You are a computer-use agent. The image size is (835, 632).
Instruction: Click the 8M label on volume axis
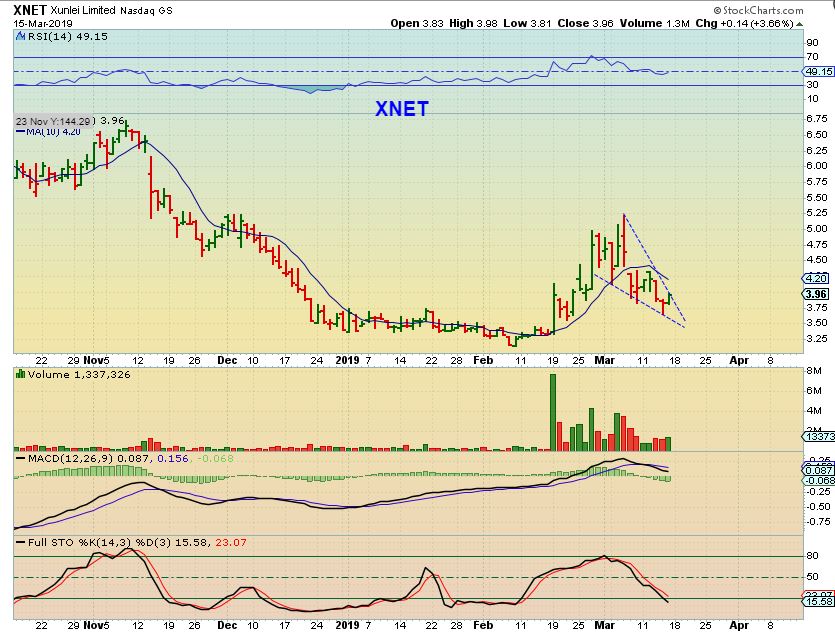(x=814, y=371)
